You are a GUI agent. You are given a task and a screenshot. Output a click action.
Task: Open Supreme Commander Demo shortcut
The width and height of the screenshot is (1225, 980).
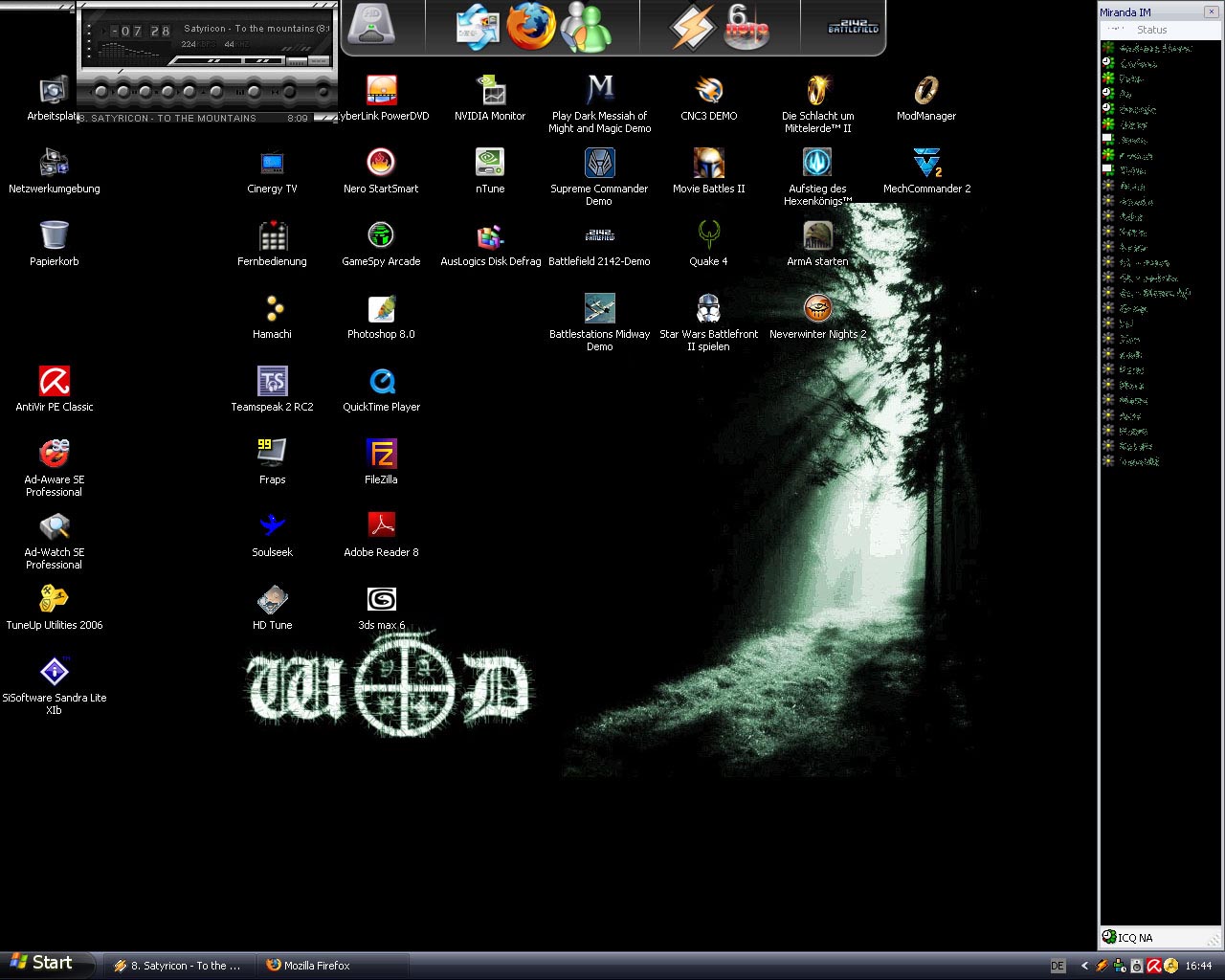599,176
